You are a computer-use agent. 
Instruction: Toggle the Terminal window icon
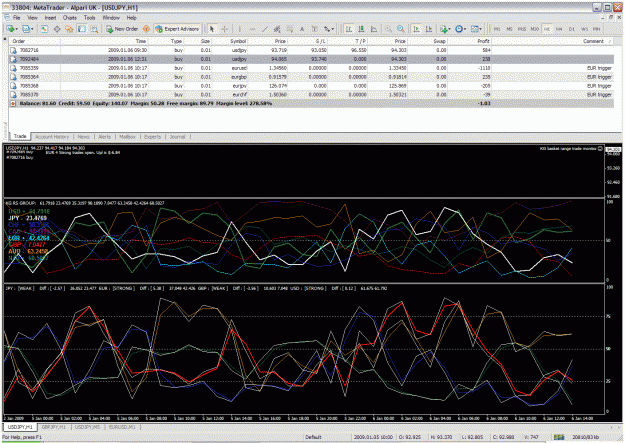click(82, 29)
